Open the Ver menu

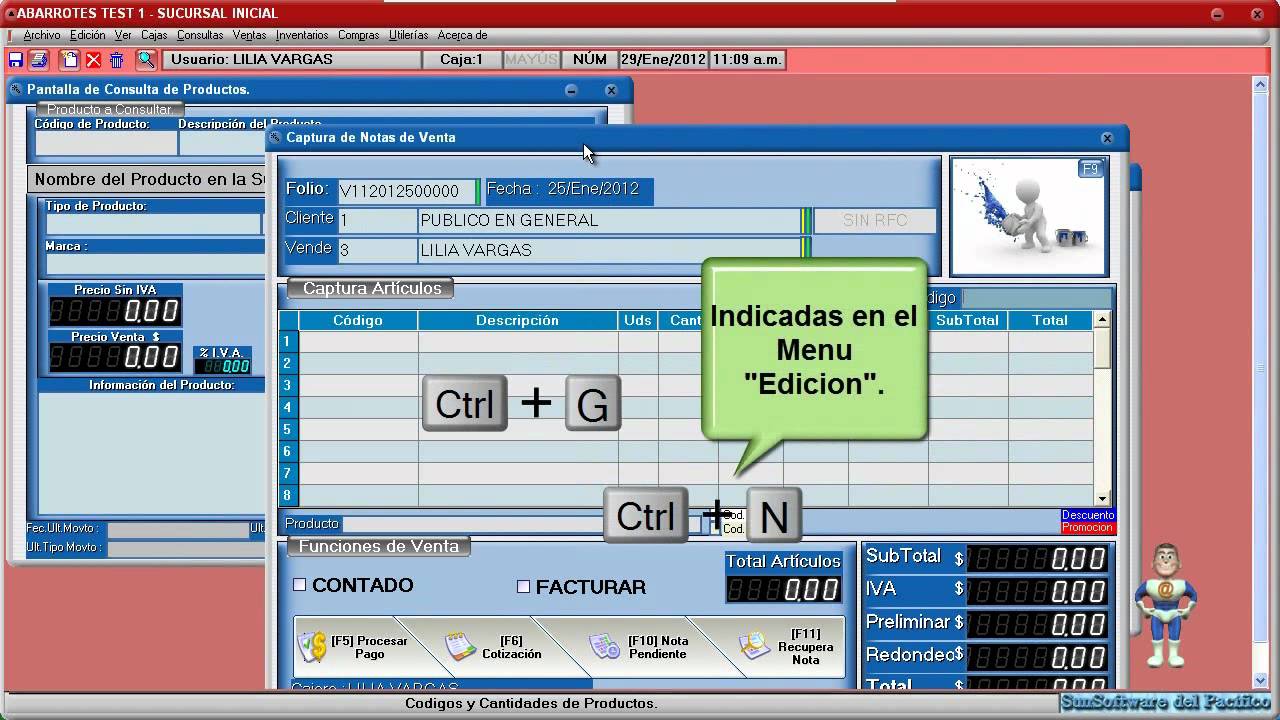pyautogui.click(x=123, y=35)
